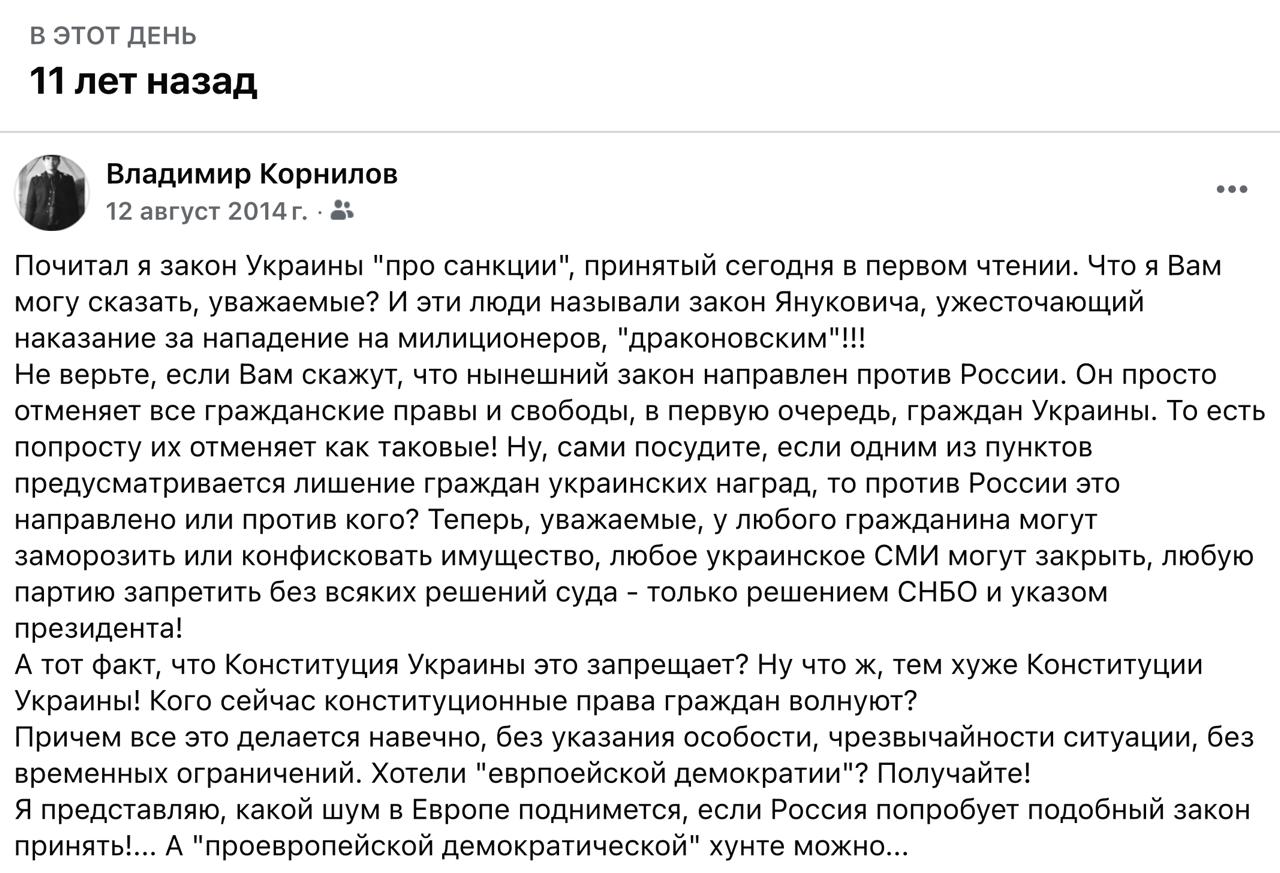This screenshot has height=873, width=1280.
Task: Click the opening line starting Почитал я закон
Action: [x=618, y=266]
